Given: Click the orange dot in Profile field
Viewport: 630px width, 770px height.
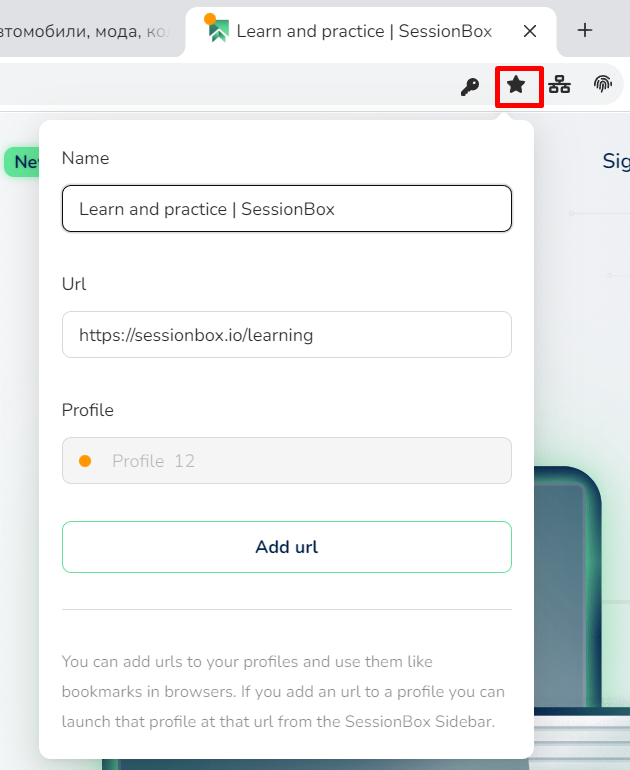Looking at the screenshot, I should click(x=85, y=461).
